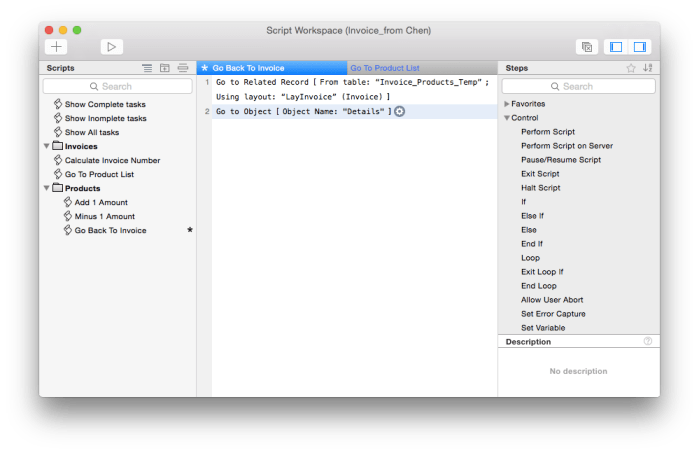Toggle the Steps pane visibility button
The width and height of the screenshot is (699, 453).
point(640,47)
